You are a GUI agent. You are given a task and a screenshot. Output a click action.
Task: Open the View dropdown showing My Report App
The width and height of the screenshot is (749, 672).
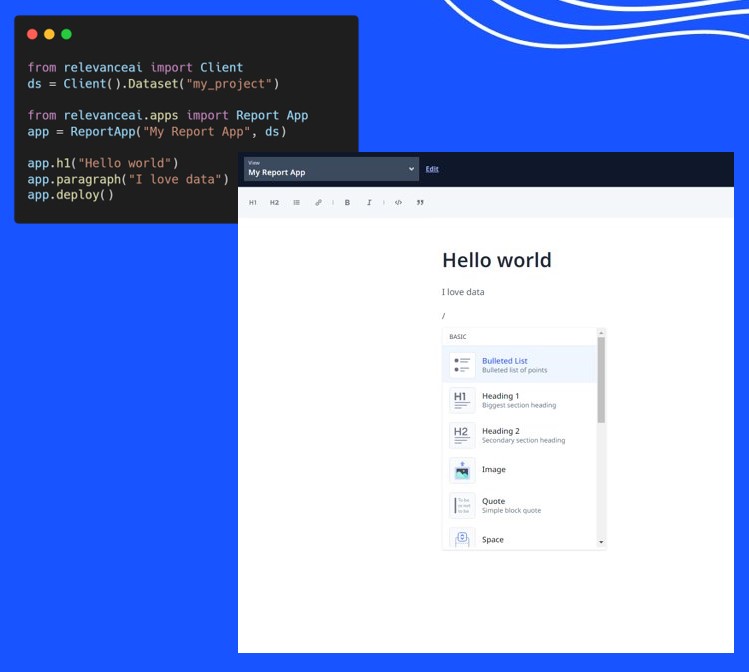click(331, 169)
